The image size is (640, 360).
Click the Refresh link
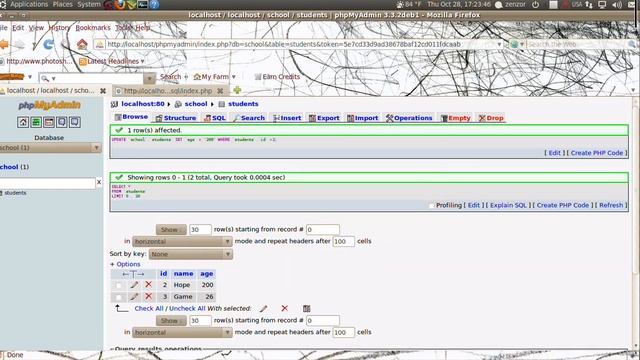tap(611, 205)
